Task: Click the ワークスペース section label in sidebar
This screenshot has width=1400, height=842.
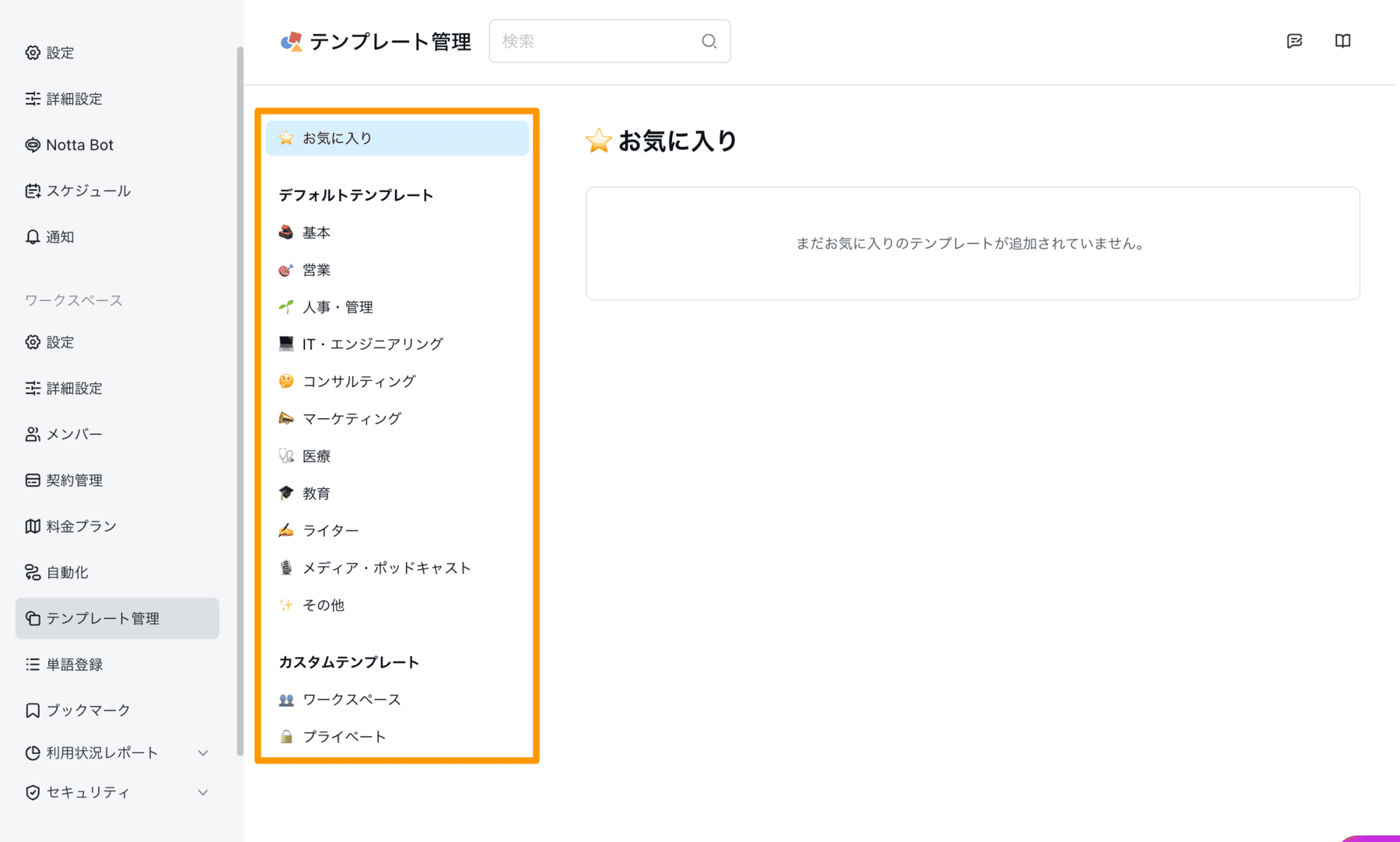Action: click(x=74, y=300)
